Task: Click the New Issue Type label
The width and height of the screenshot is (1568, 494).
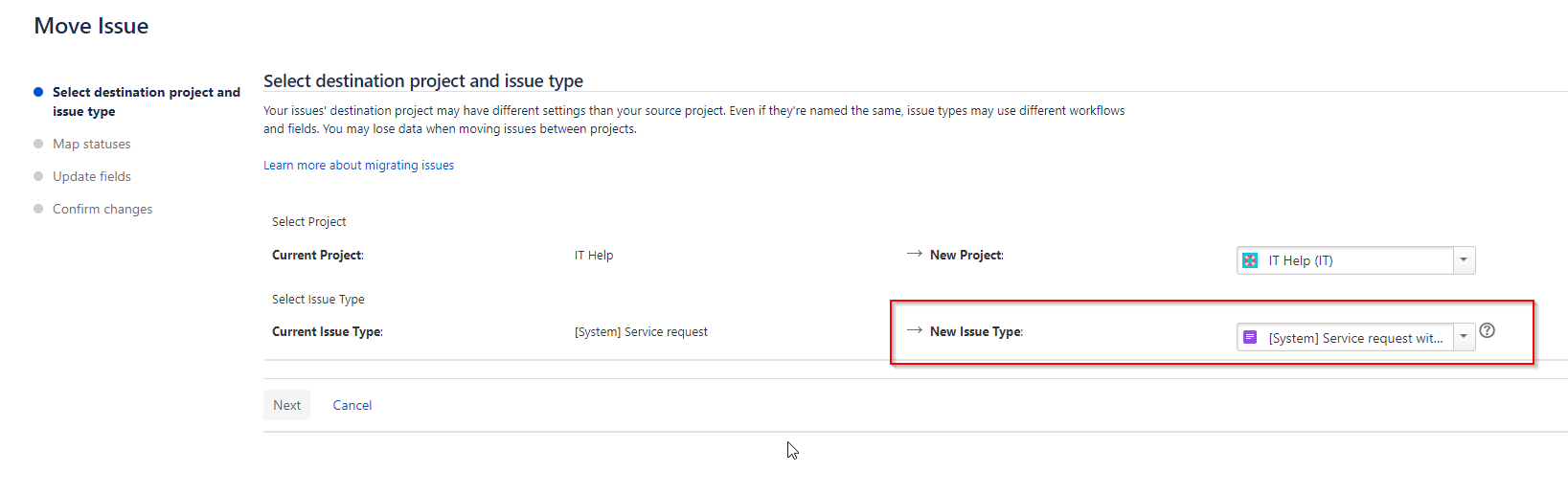Action: 976,331
